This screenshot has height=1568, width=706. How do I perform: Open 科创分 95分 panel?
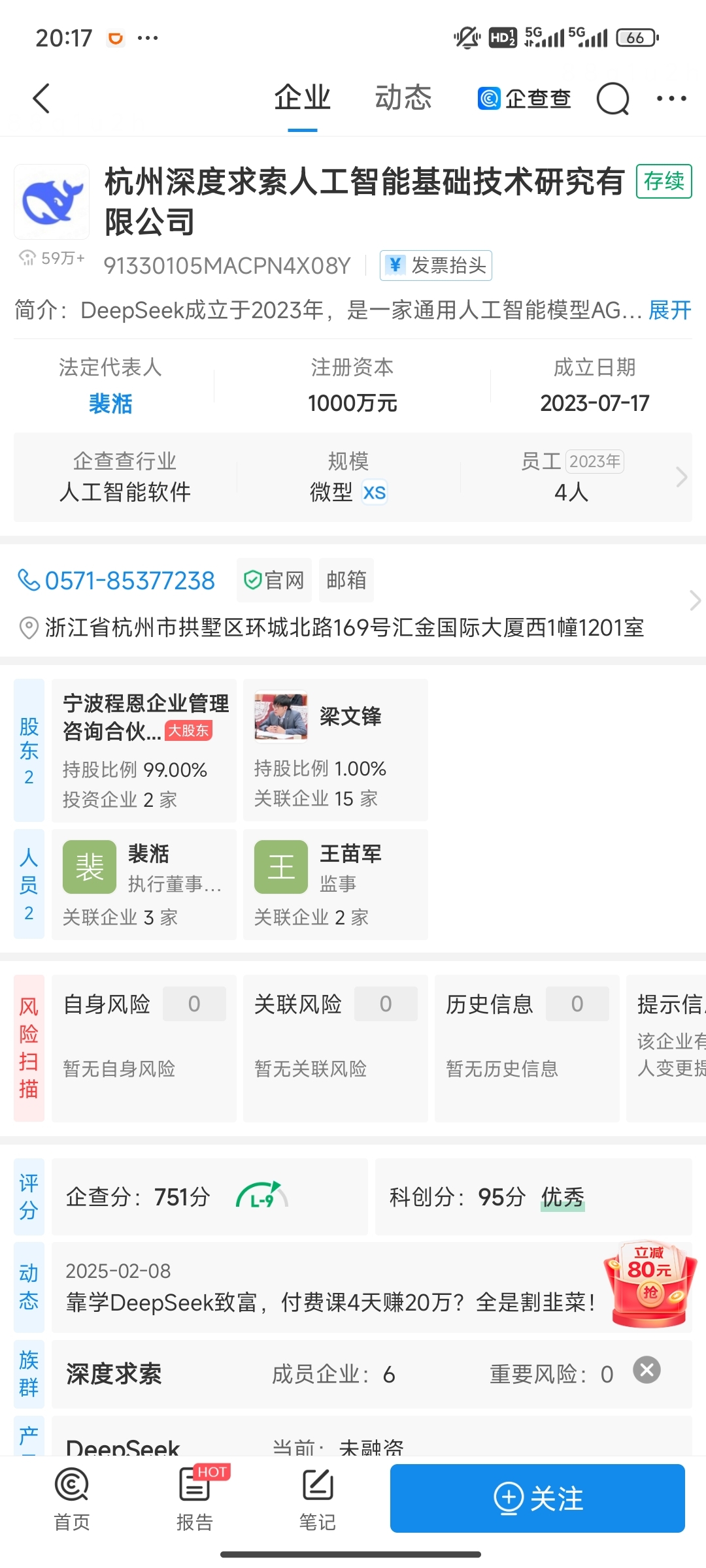(533, 1197)
